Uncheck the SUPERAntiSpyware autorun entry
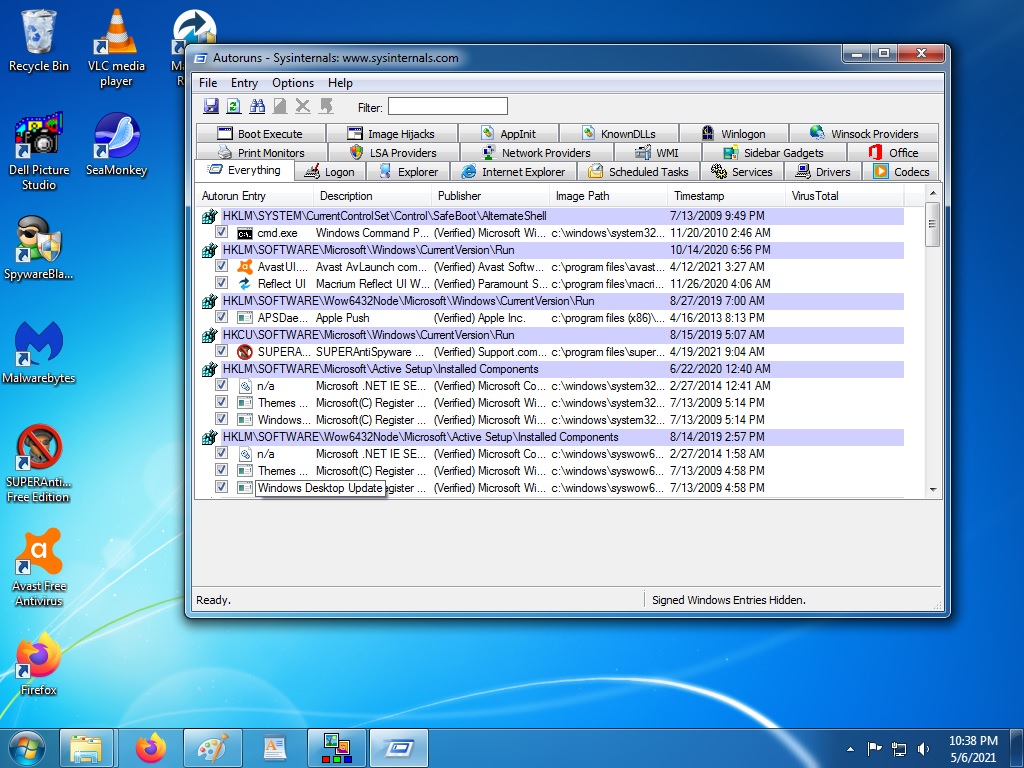Image resolution: width=1024 pixels, height=768 pixels. tap(221, 351)
